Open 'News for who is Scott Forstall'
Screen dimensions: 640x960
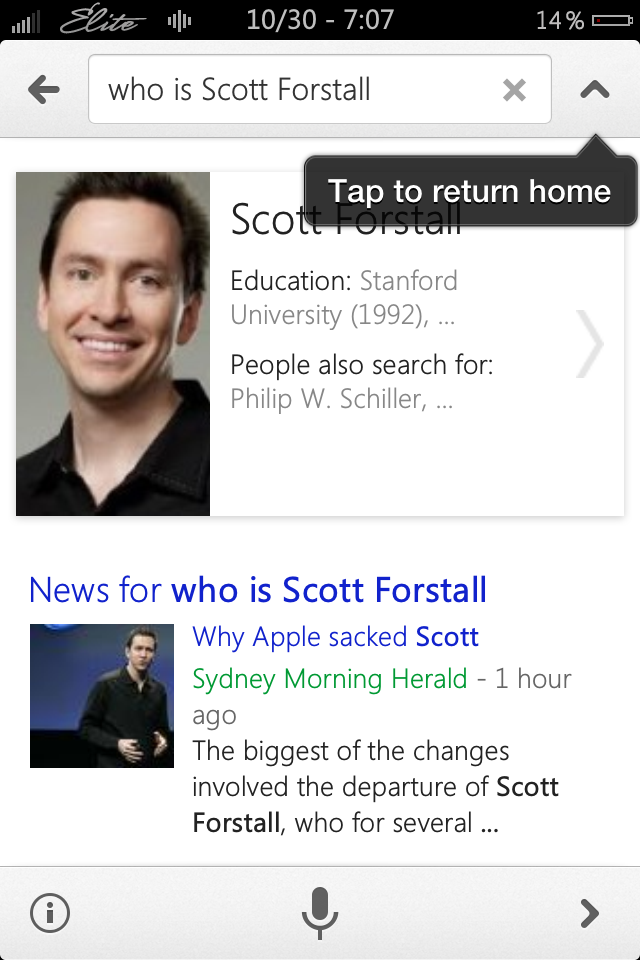click(258, 590)
